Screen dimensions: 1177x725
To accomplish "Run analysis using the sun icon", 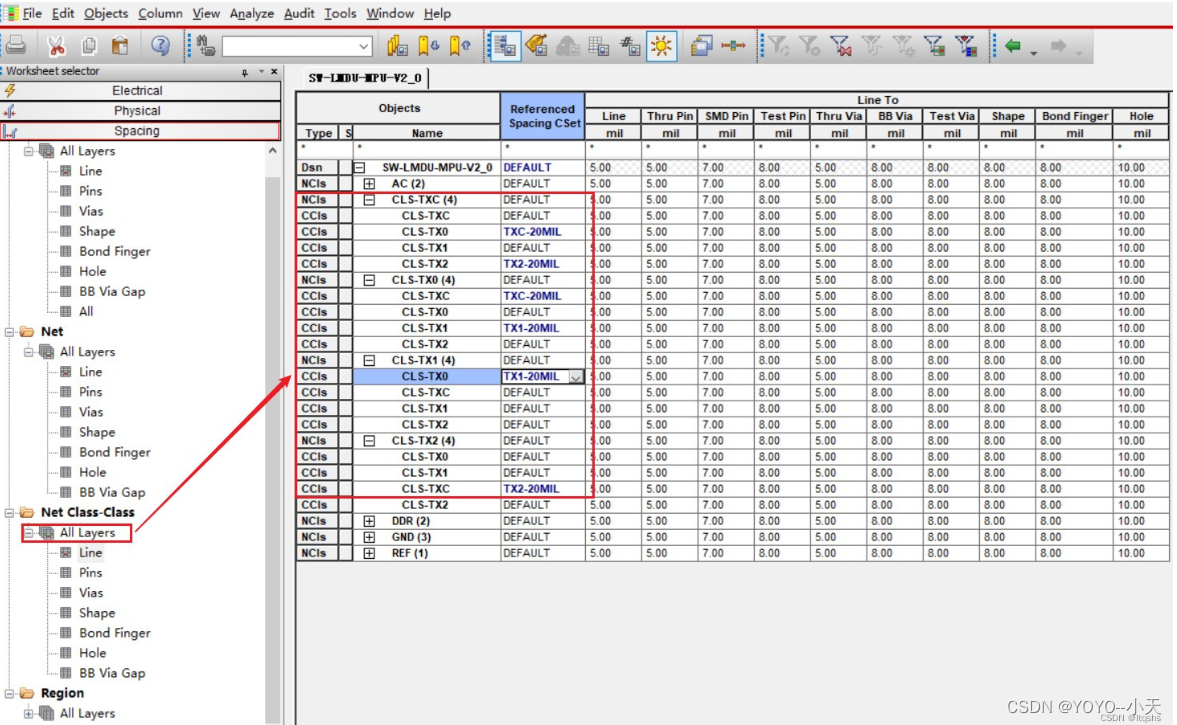I will click(660, 45).
